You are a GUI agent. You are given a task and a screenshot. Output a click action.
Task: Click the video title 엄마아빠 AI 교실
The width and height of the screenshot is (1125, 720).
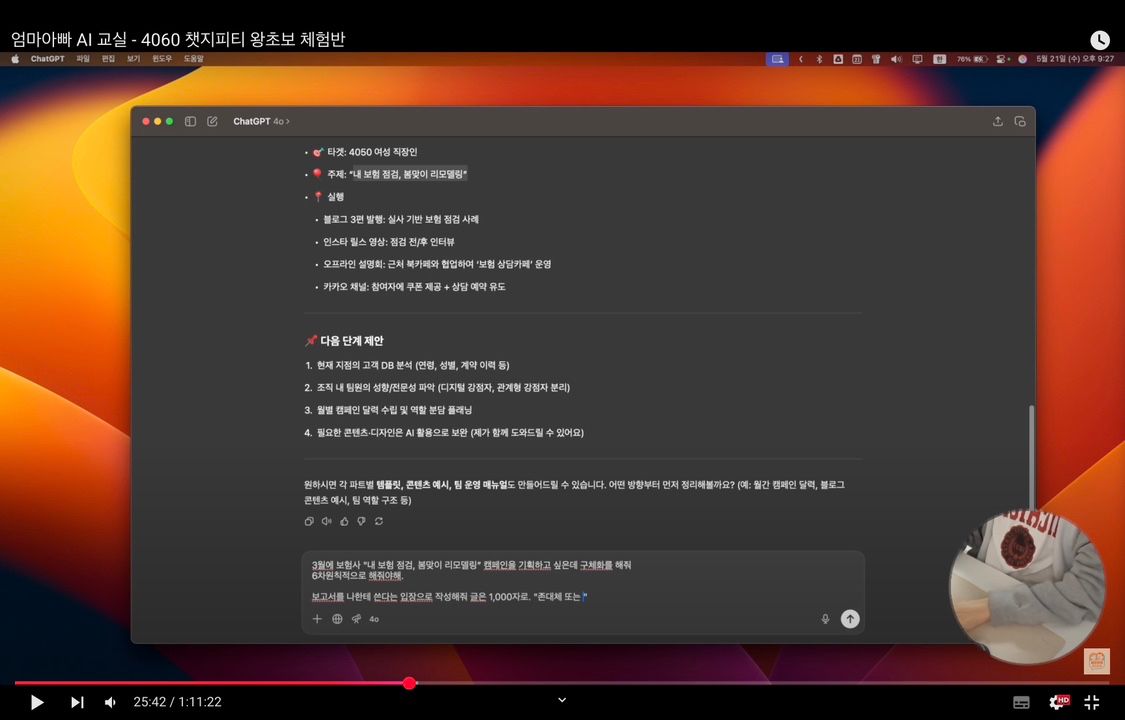178,39
